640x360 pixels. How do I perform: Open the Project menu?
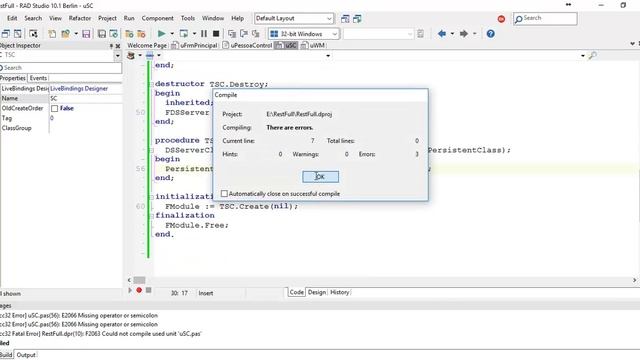[107, 18]
